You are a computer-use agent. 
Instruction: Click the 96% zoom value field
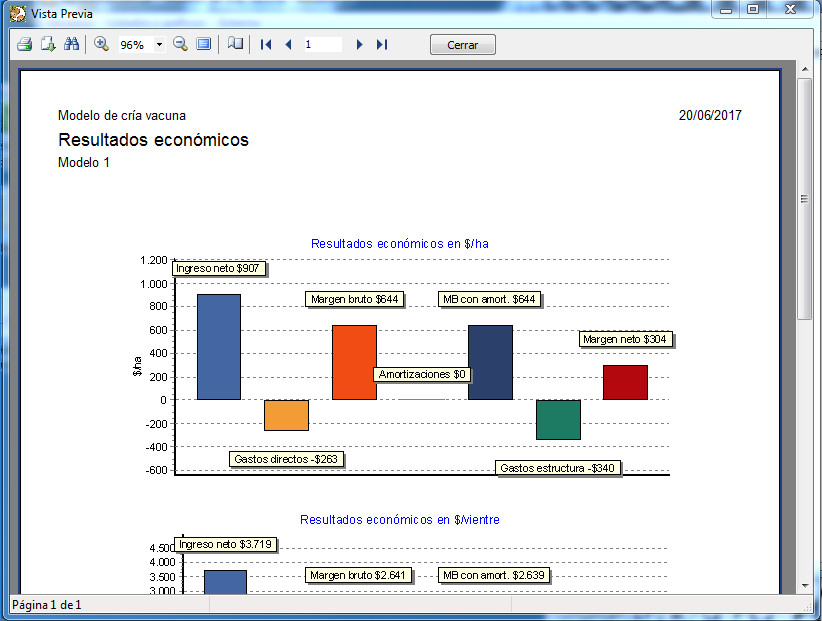[136, 45]
